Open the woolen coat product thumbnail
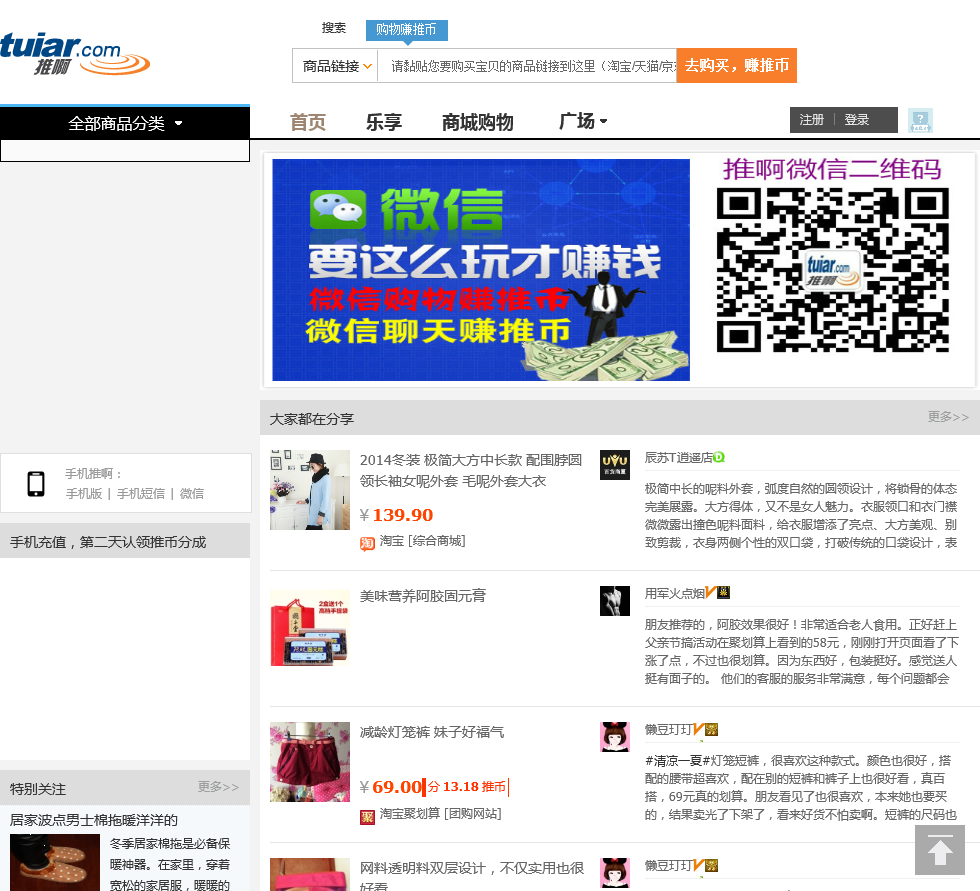980x891 pixels. 310,490
